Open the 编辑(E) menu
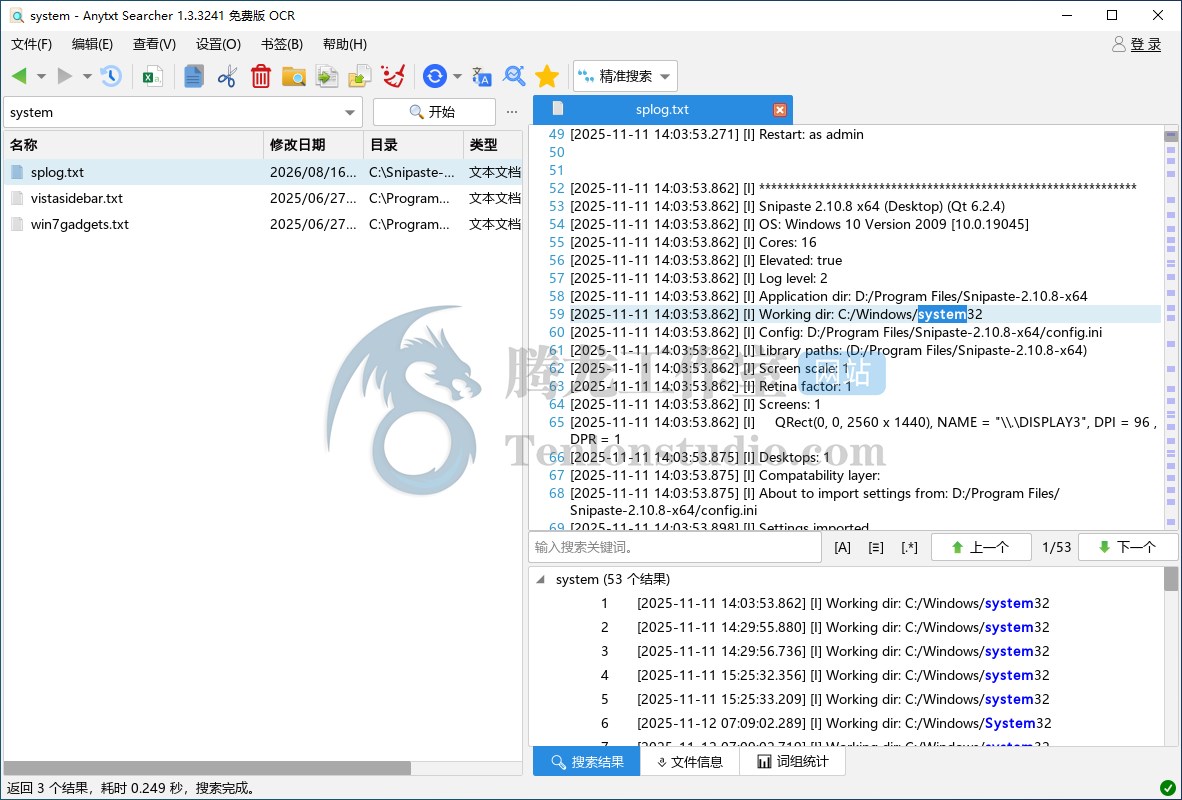 93,44
